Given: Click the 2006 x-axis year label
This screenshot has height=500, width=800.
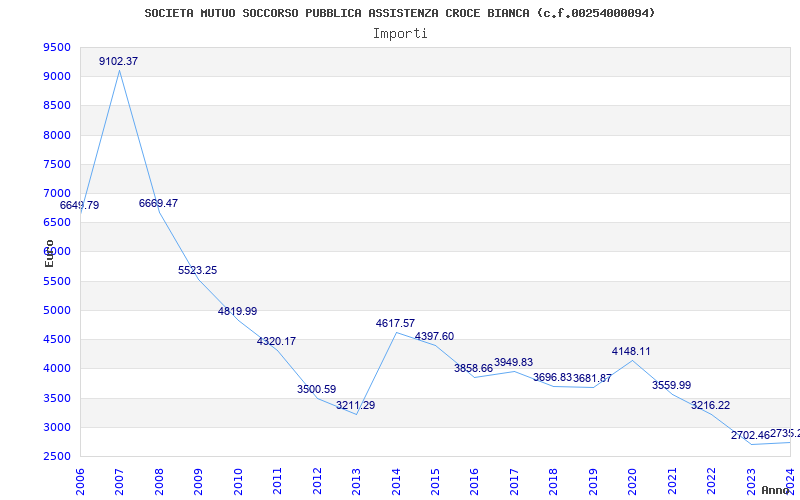Looking at the screenshot, I should (80, 481).
